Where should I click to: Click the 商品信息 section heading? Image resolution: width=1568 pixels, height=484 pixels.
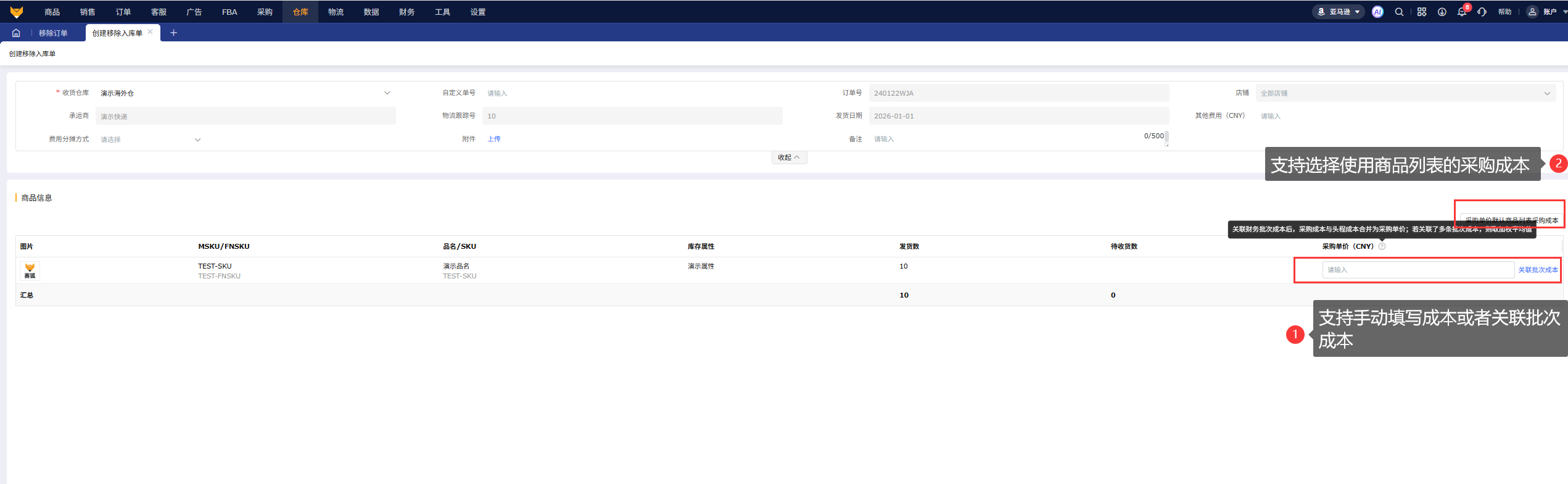click(36, 198)
